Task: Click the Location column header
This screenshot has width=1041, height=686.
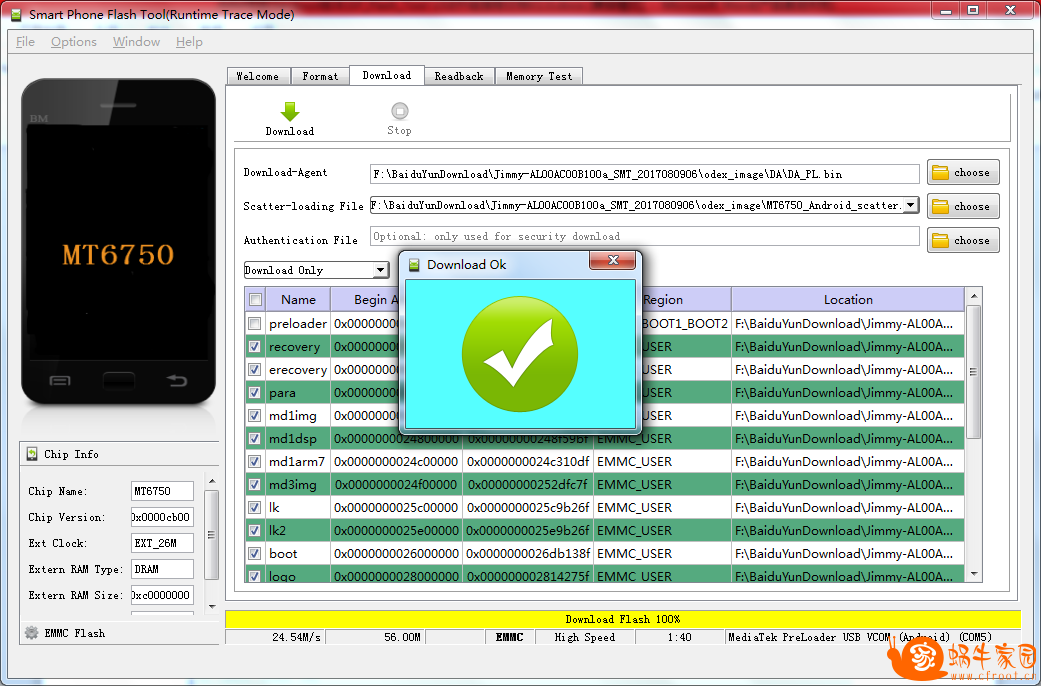Action: point(848,300)
